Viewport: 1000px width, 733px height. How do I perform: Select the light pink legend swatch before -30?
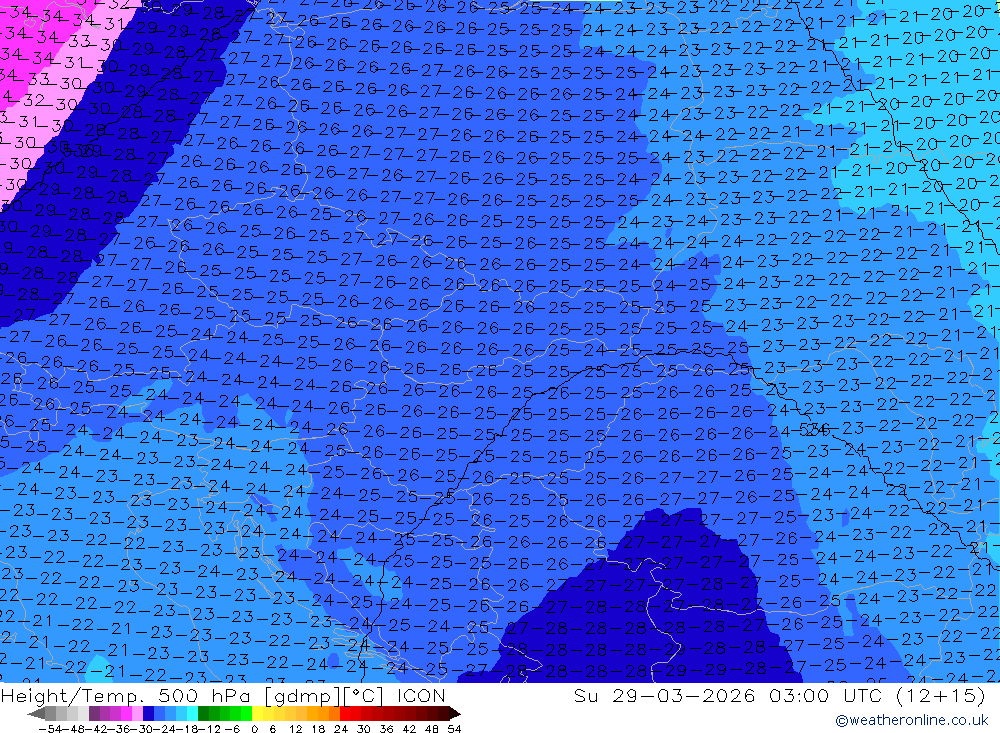pyautogui.click(x=137, y=714)
